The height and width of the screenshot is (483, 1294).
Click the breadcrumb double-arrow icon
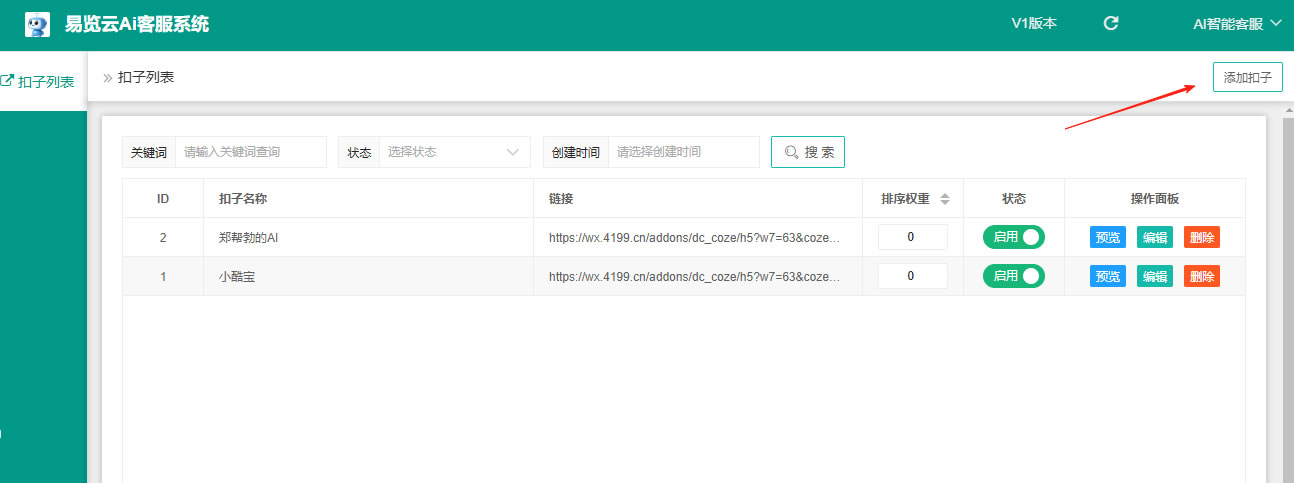point(107,77)
